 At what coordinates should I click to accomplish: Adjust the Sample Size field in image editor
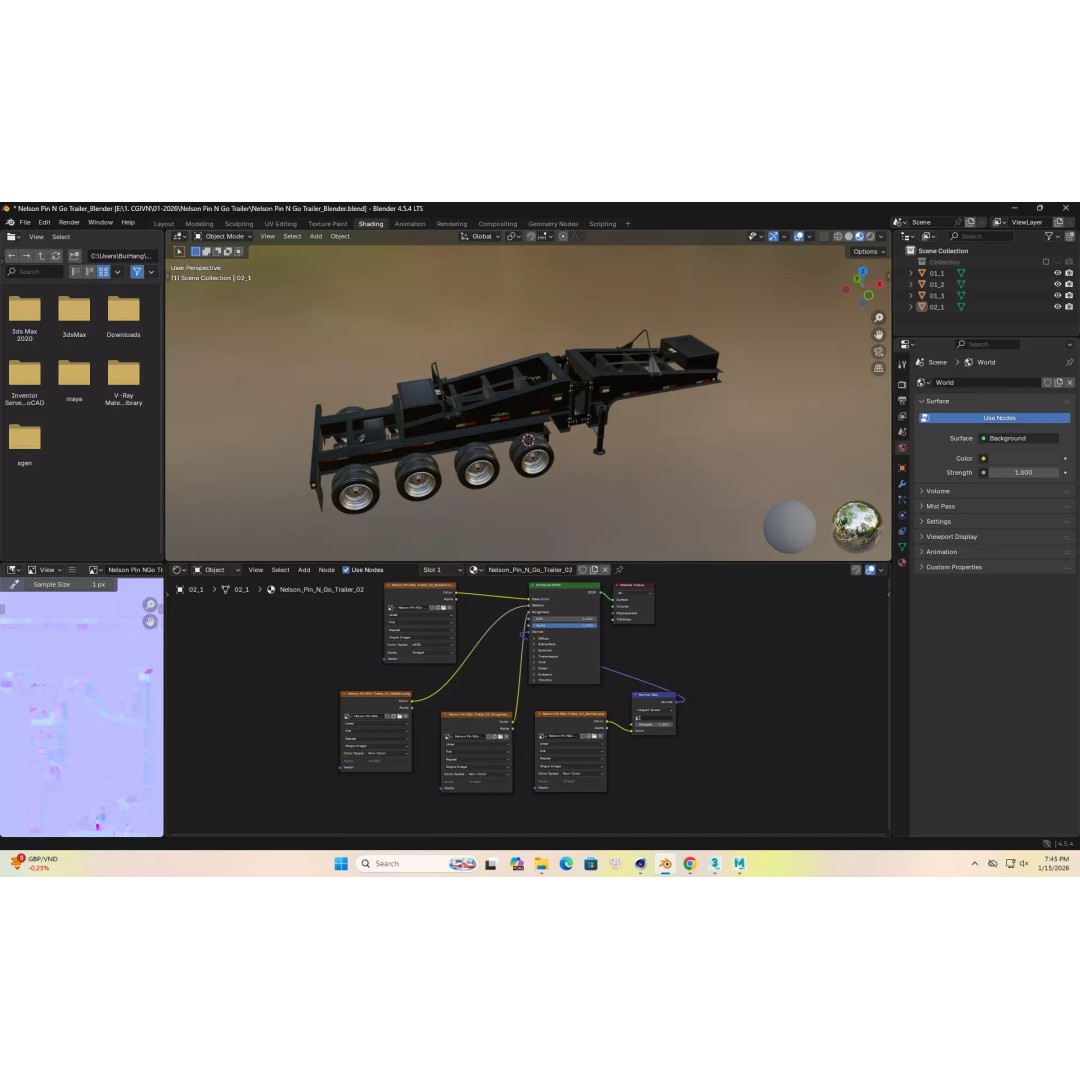pyautogui.click(x=69, y=584)
